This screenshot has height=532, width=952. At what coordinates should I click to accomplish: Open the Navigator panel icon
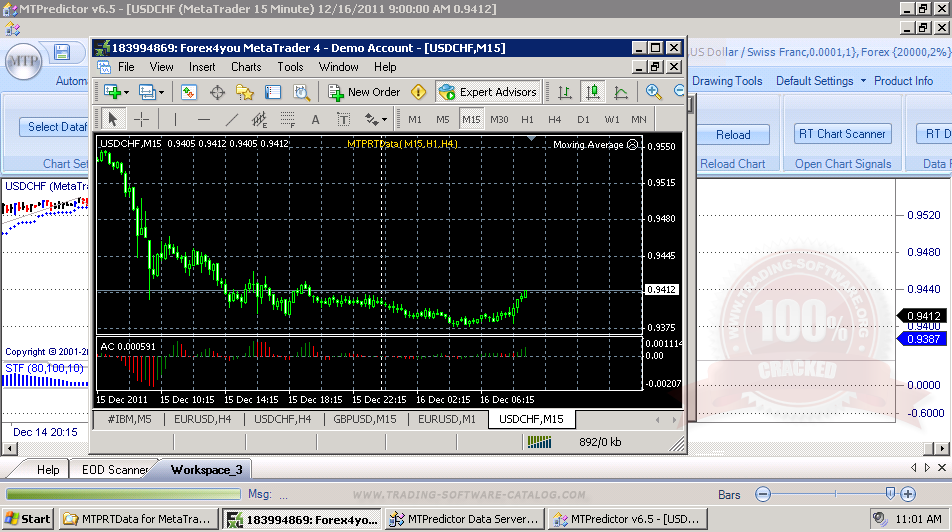tap(245, 92)
